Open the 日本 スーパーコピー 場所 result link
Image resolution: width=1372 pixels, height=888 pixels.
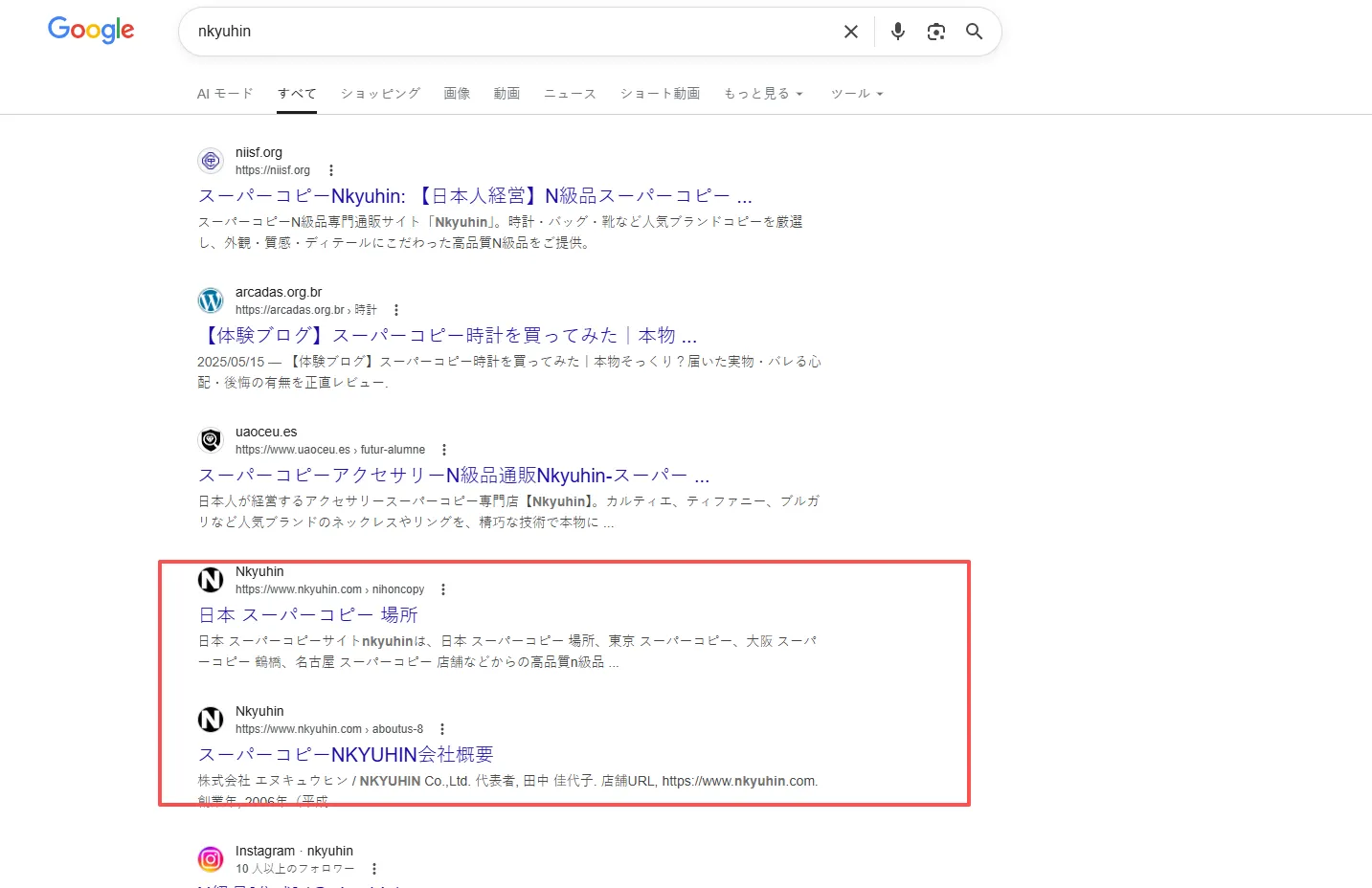(308, 615)
